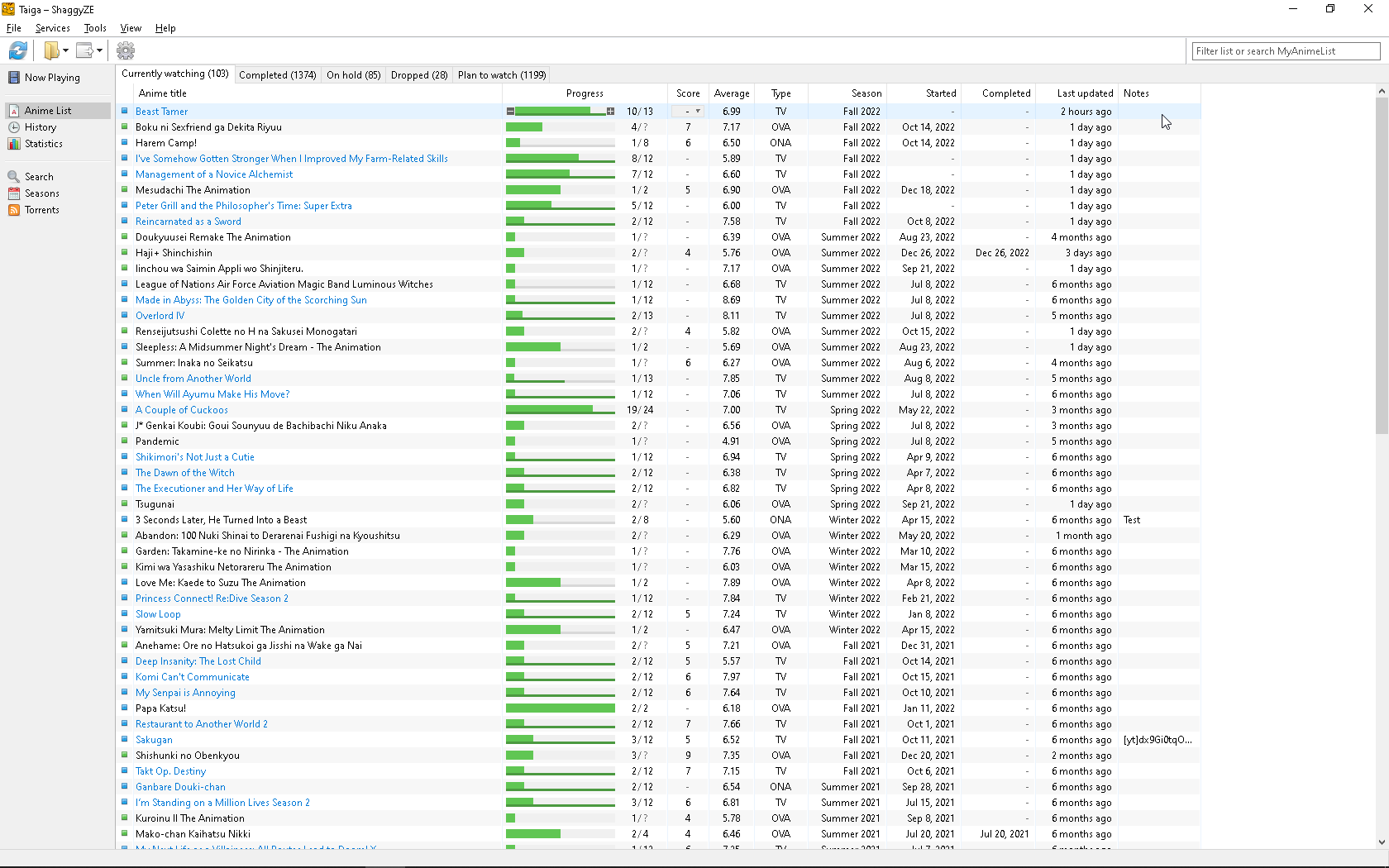Decrease Beast Tamer episode with minus button

[510, 112]
